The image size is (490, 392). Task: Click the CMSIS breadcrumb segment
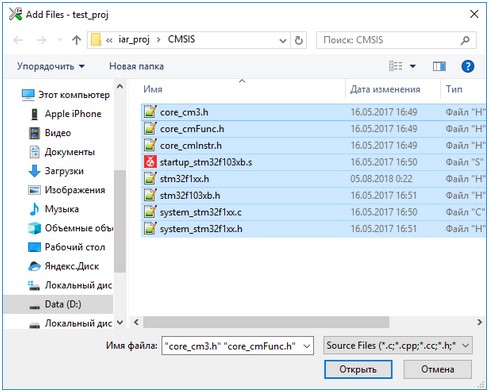tap(181, 39)
